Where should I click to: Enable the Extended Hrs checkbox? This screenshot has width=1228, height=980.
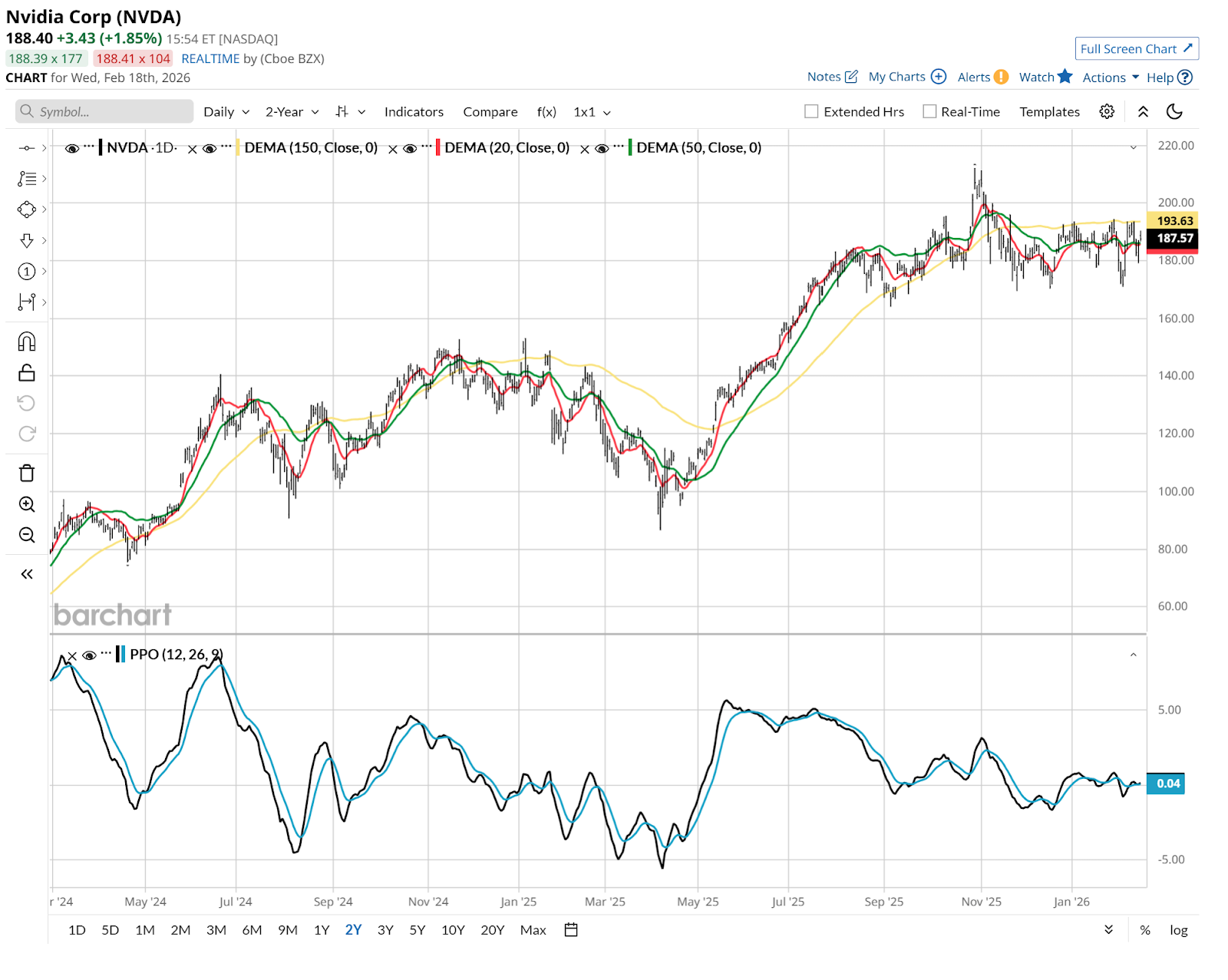[811, 112]
